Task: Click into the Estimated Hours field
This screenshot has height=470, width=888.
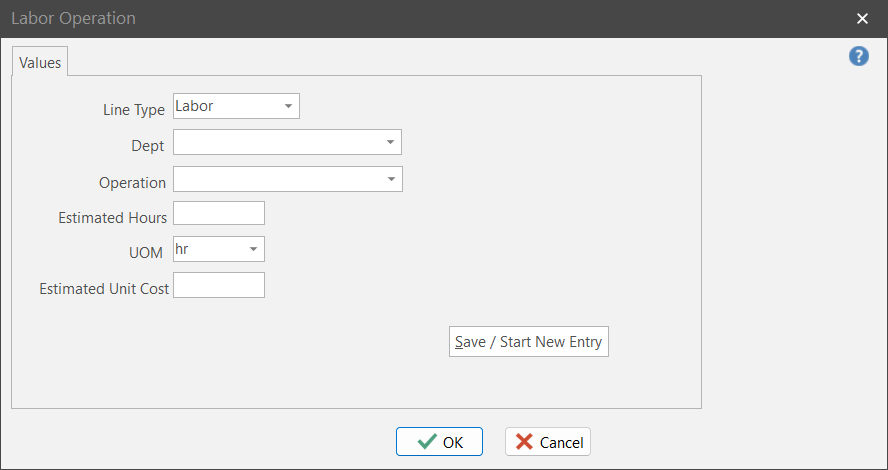Action: tap(219, 214)
